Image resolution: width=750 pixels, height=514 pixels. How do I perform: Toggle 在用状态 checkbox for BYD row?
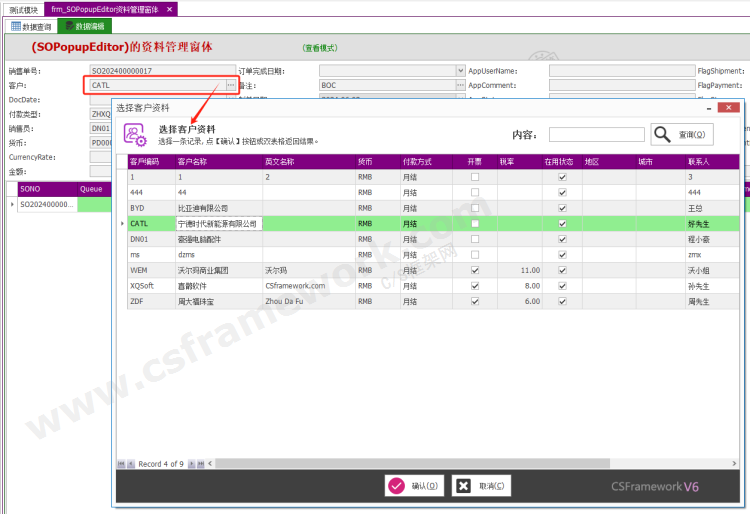point(562,208)
